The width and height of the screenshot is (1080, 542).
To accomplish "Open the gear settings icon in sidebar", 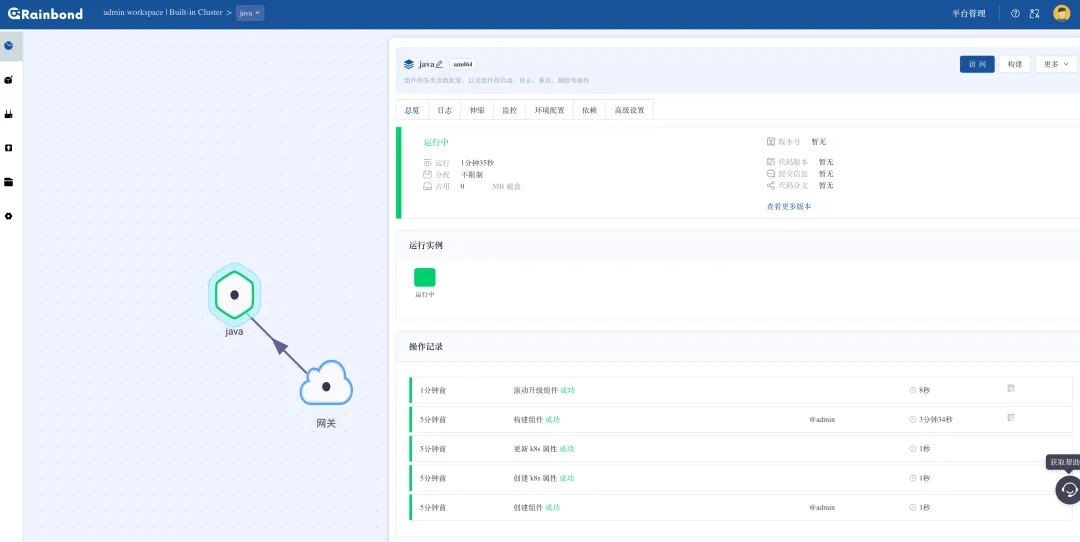I will 9,216.
